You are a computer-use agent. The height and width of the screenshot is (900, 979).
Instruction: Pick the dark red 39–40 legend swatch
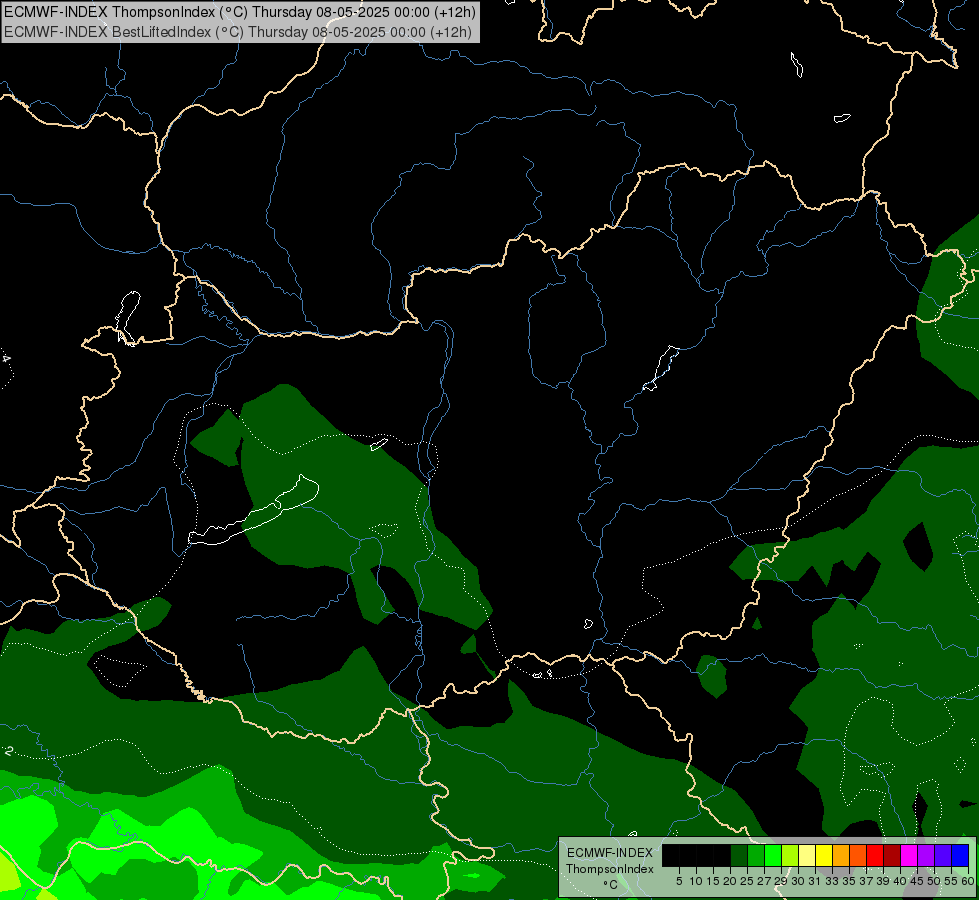click(x=892, y=855)
